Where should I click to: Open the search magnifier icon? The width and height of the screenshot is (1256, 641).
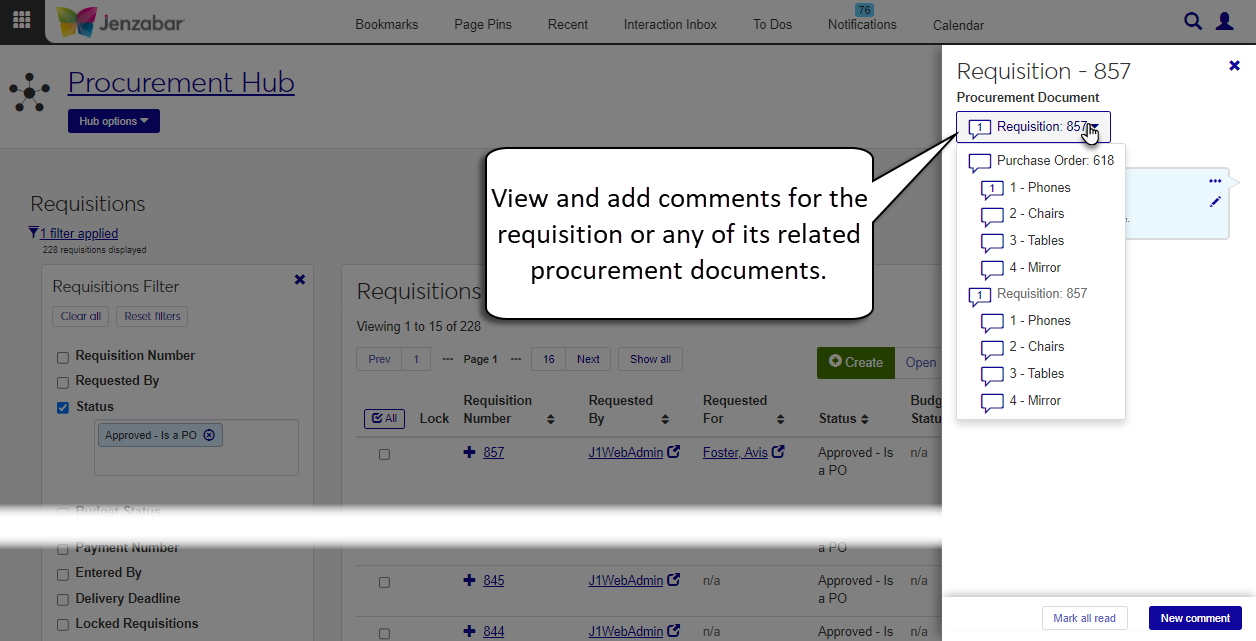[1193, 21]
